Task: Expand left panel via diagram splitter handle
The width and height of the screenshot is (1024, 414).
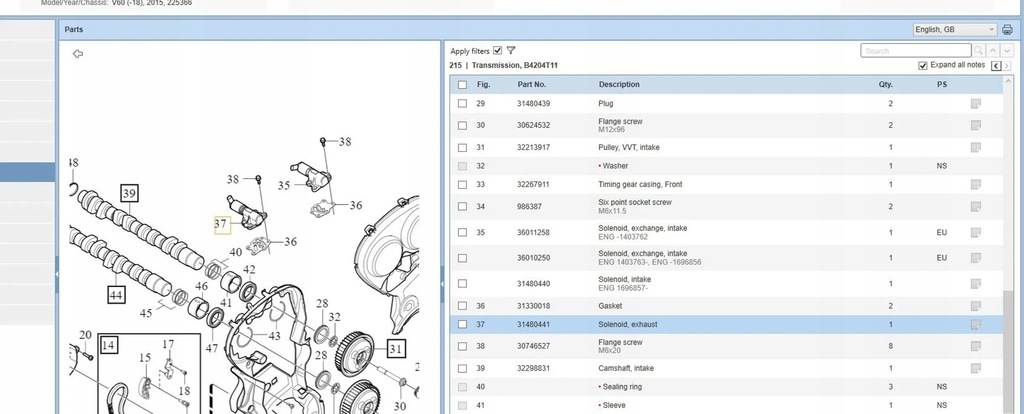Action: (x=57, y=274)
